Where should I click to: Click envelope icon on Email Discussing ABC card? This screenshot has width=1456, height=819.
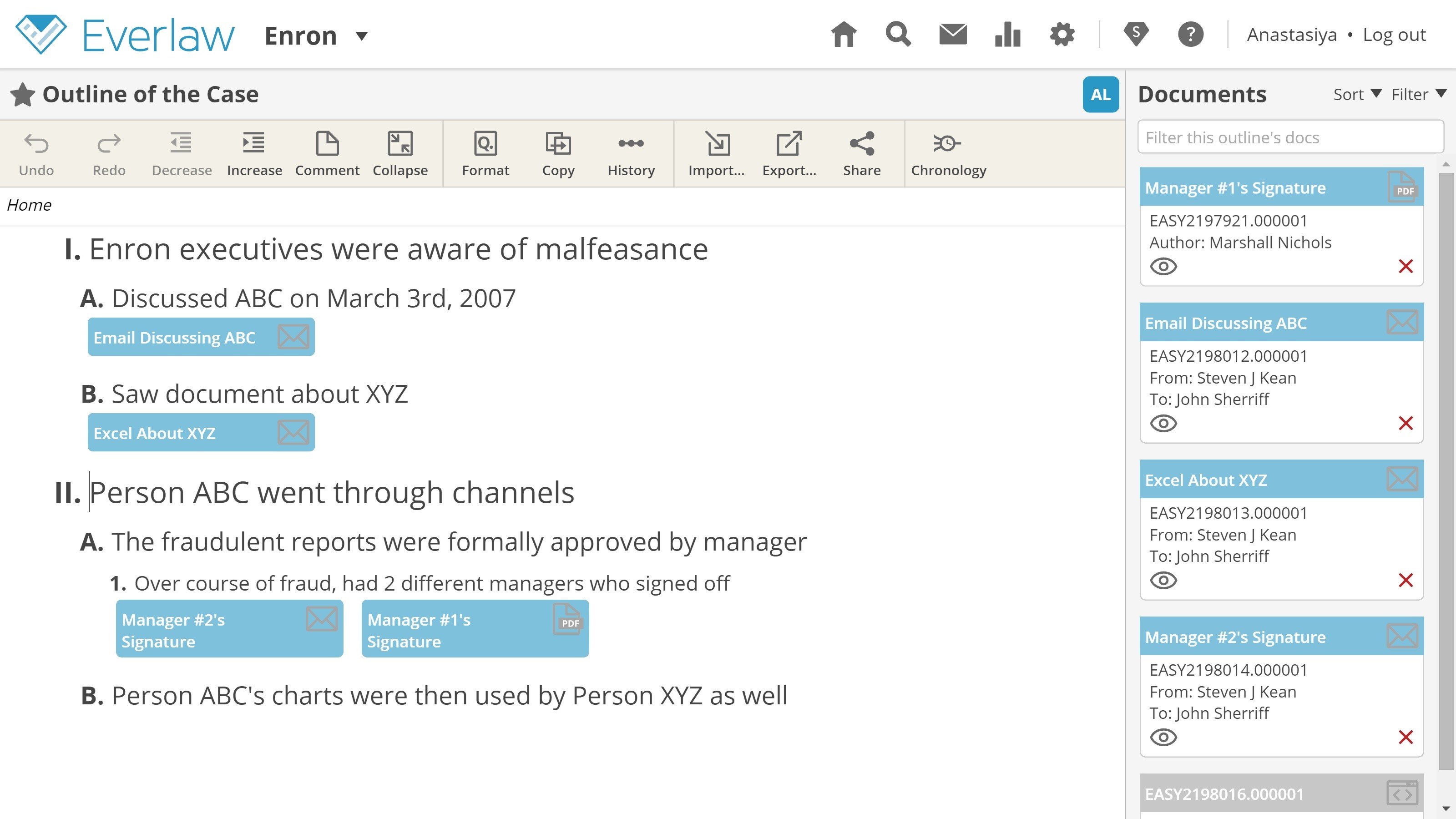1402,322
